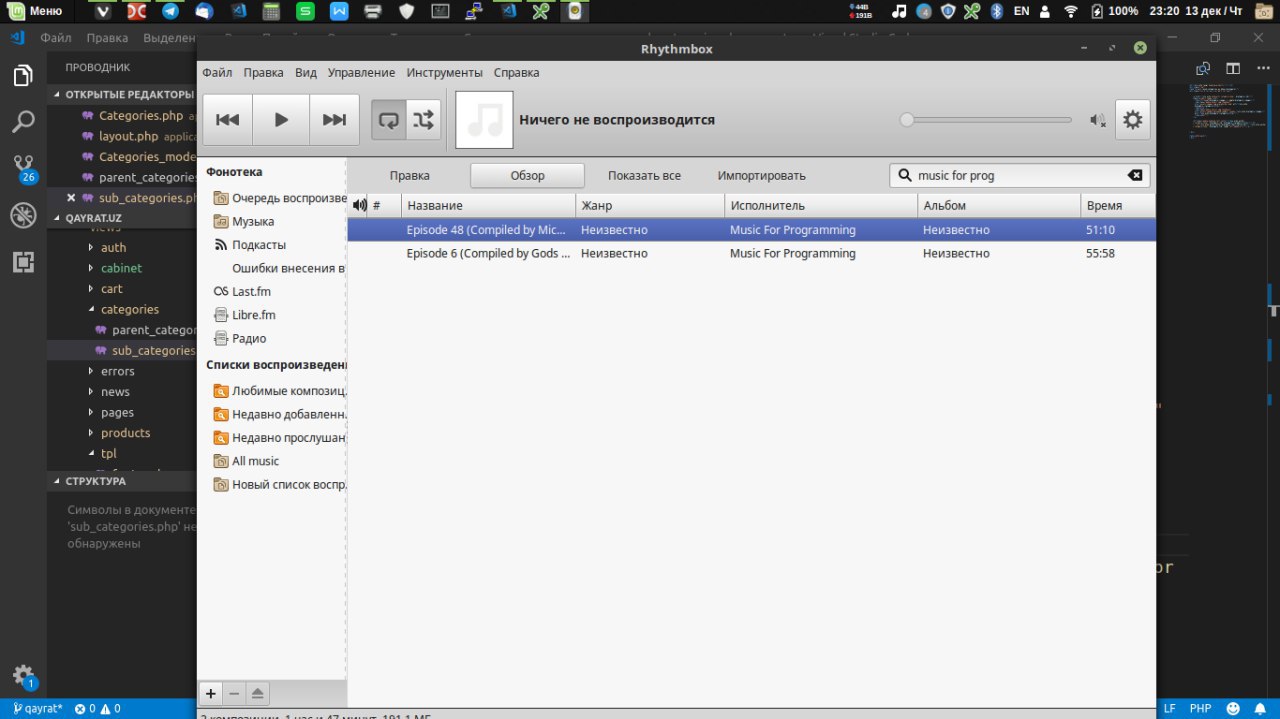Open the VS Code Explorer files icon
Screen dimensions: 1280x719
[23, 76]
